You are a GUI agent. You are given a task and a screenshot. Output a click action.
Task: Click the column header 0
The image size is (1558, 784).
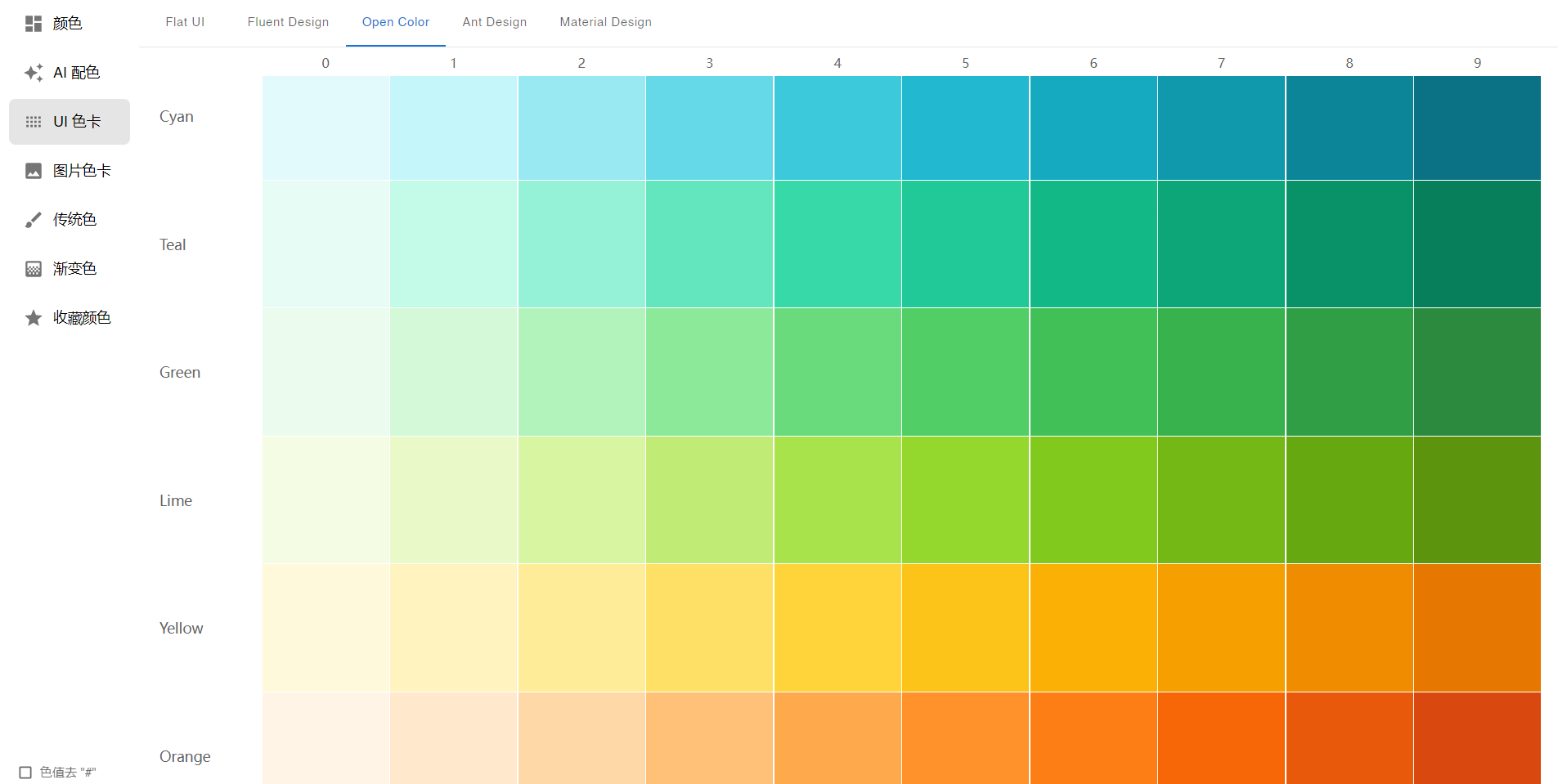click(x=326, y=63)
